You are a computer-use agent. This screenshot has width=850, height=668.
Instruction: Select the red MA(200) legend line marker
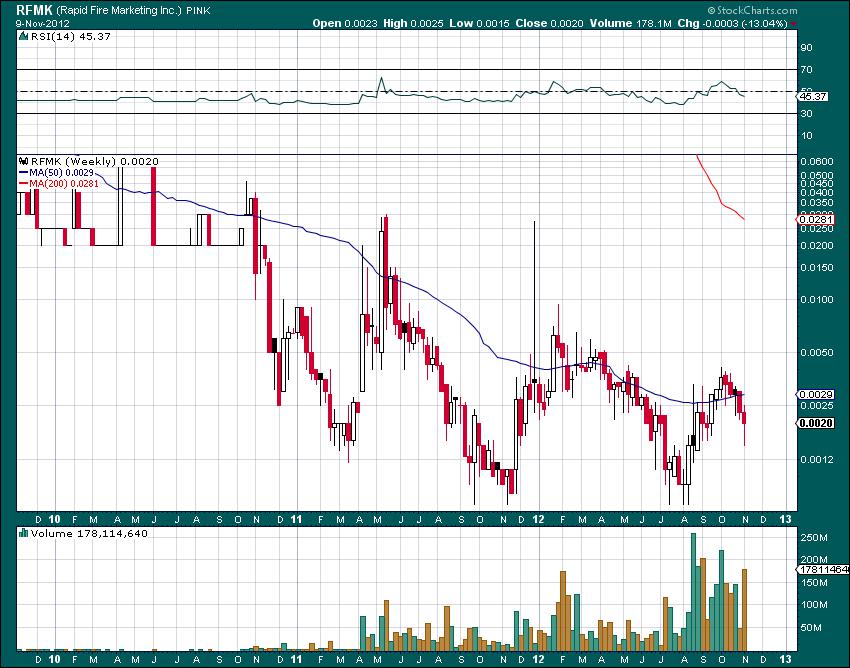coord(23,184)
